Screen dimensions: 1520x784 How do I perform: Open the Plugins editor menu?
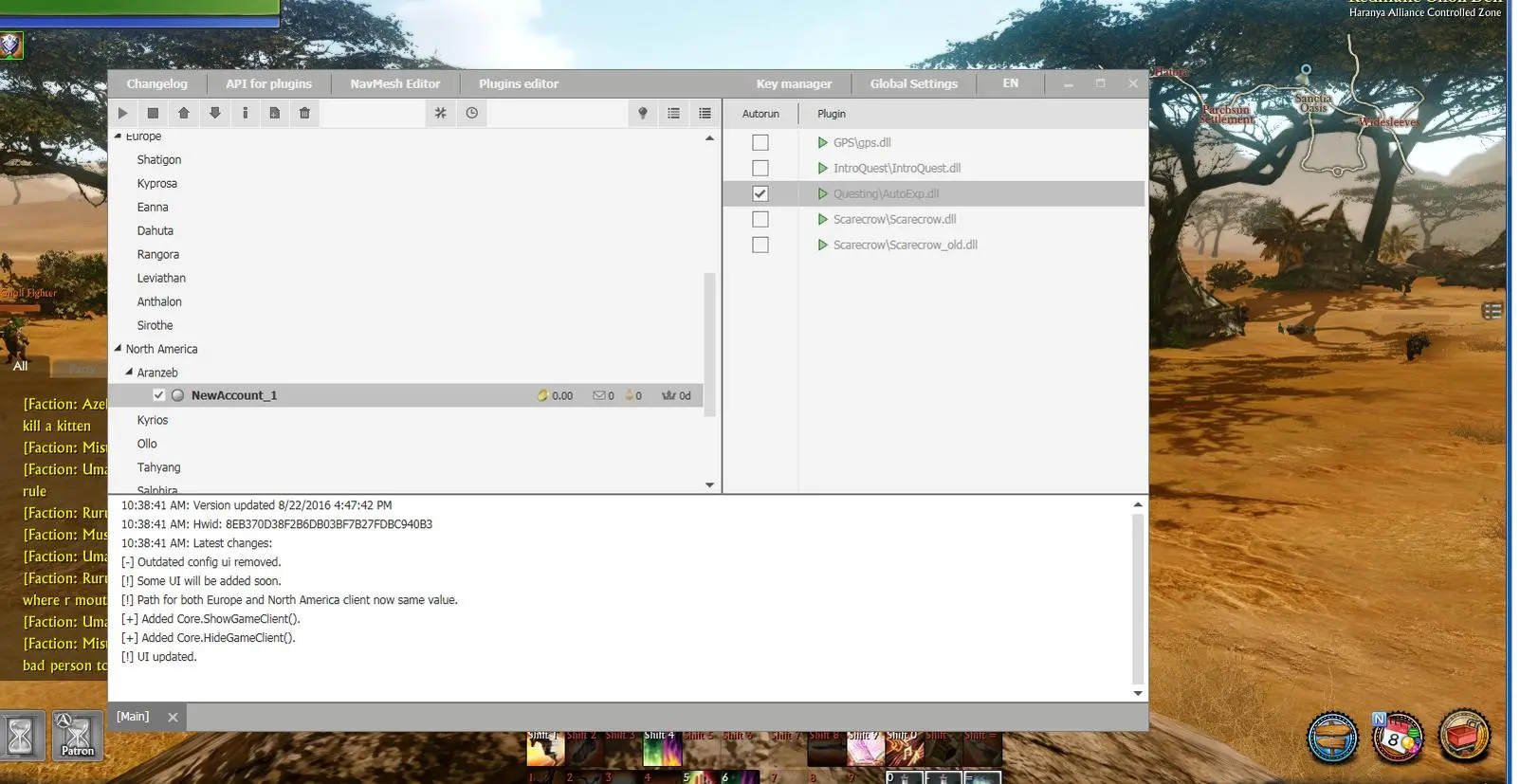[518, 83]
